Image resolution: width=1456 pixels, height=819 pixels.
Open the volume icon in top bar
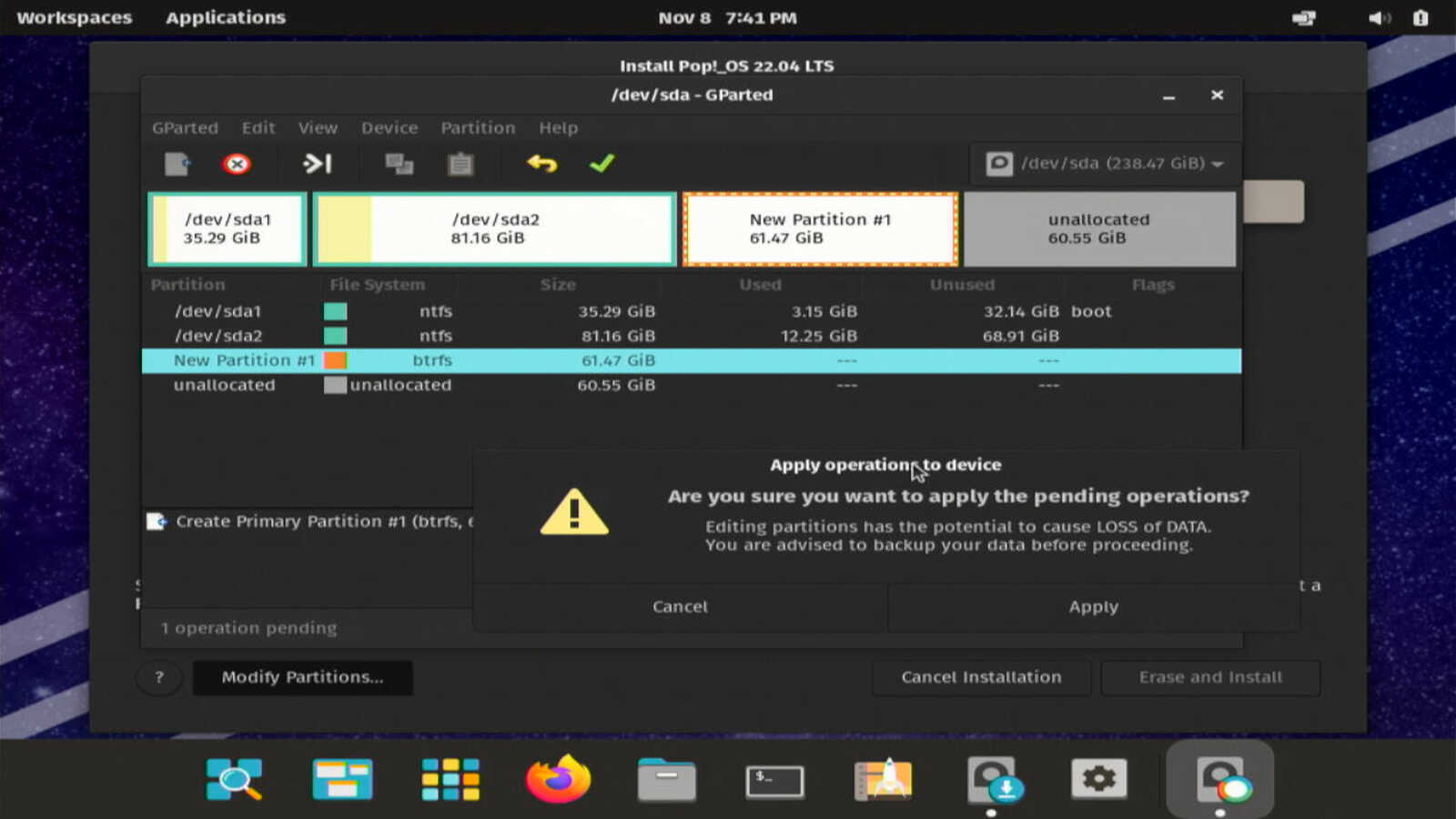point(1380,18)
